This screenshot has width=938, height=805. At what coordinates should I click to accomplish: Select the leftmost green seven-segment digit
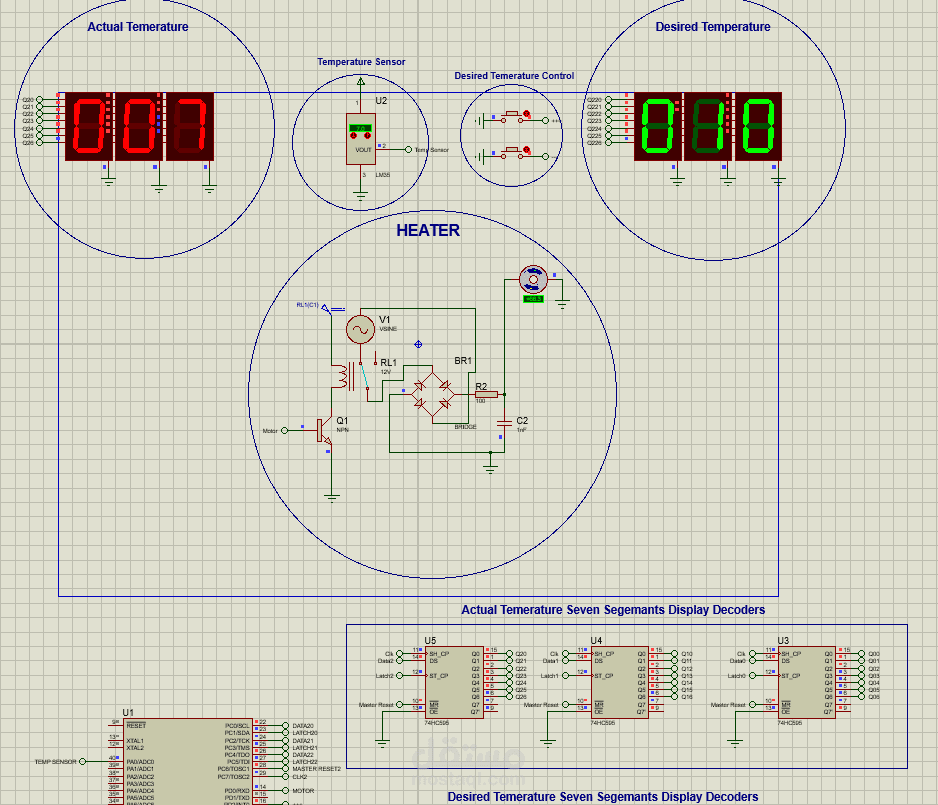pos(657,126)
